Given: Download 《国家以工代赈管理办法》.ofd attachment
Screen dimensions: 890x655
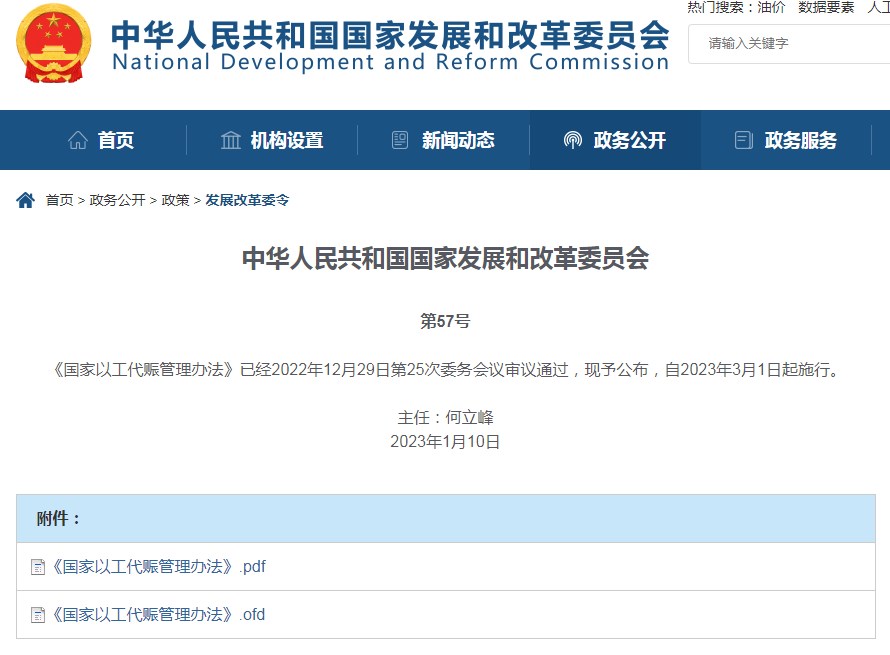Looking at the screenshot, I should click(x=158, y=615).
